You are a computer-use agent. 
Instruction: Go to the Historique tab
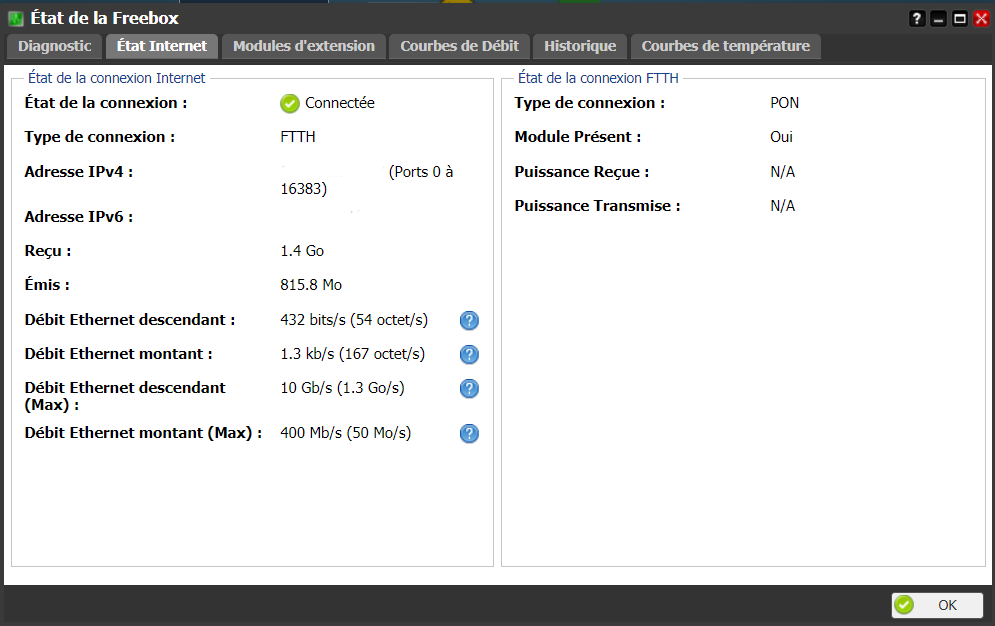580,46
